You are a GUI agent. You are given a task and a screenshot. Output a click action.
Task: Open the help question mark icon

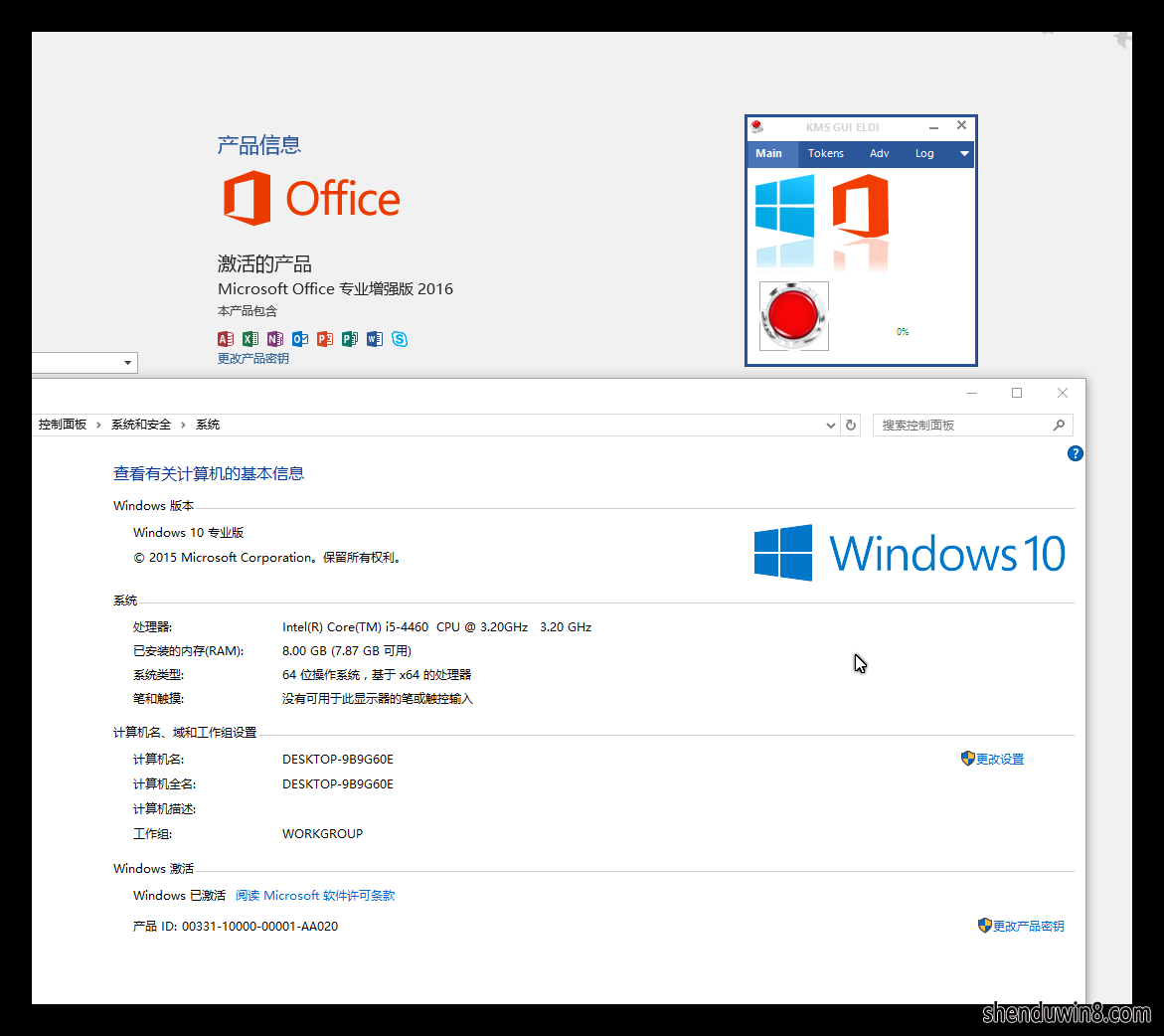pyautogui.click(x=1075, y=453)
